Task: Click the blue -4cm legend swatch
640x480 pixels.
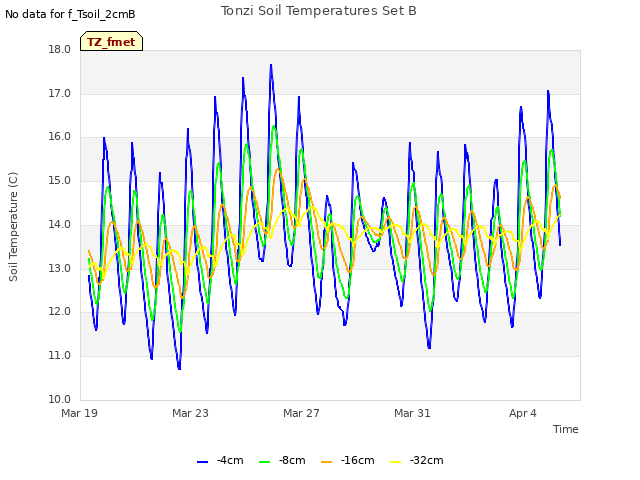Action: [x=202, y=462]
